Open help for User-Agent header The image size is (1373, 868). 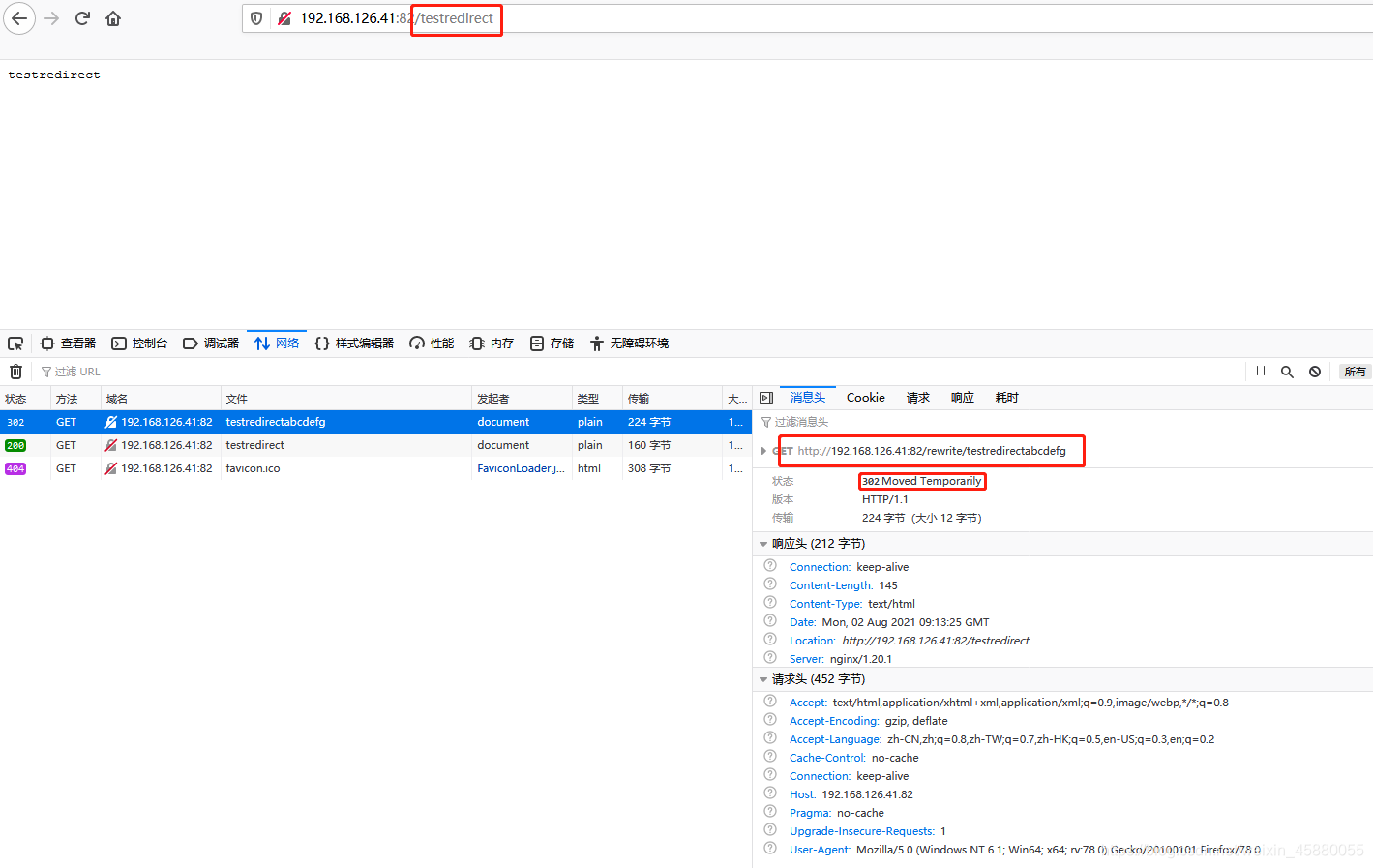pyautogui.click(x=770, y=849)
